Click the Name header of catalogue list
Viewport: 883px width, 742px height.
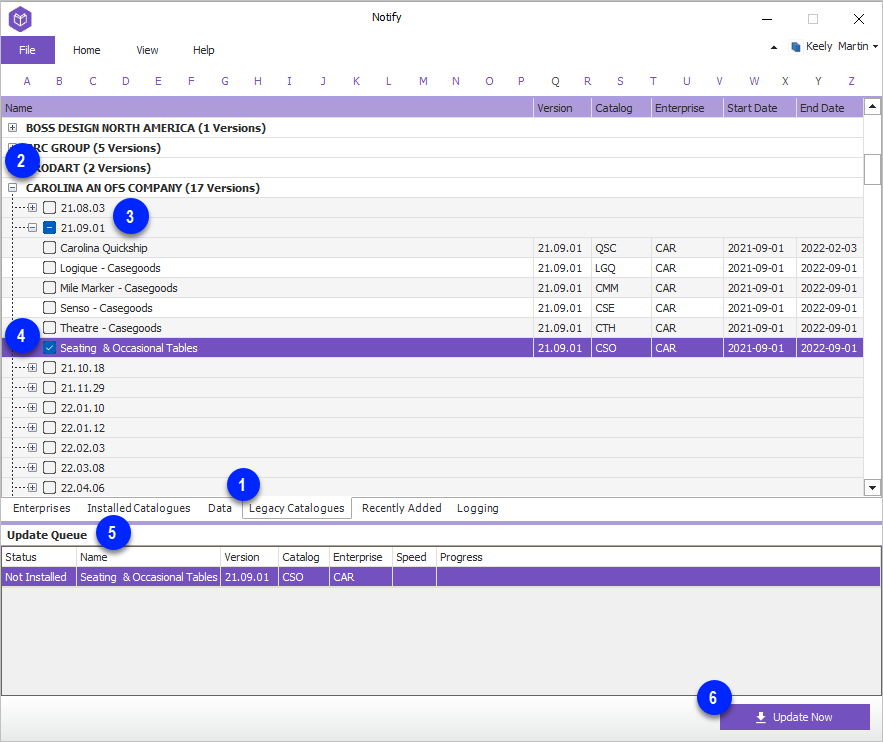point(267,108)
